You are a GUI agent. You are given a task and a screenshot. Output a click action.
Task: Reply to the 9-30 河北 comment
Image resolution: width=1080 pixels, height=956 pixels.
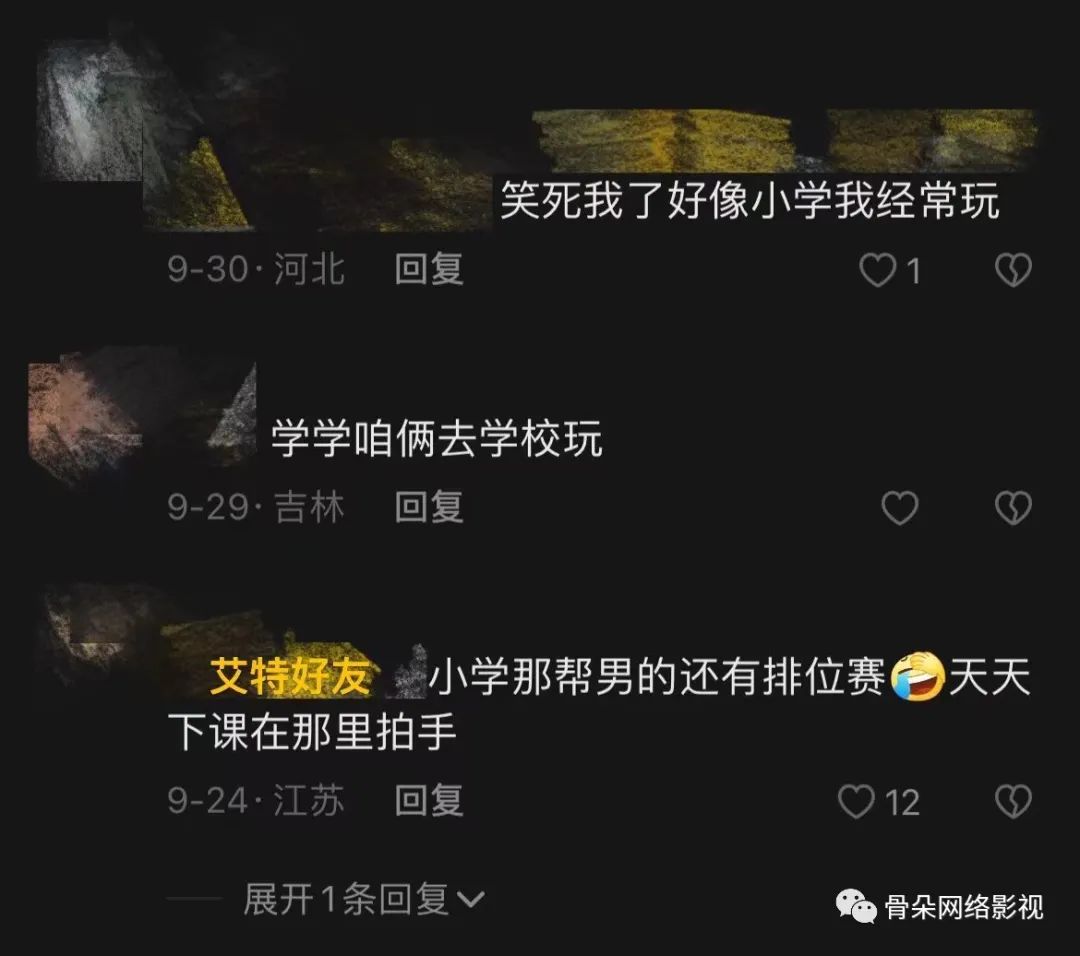(428, 269)
